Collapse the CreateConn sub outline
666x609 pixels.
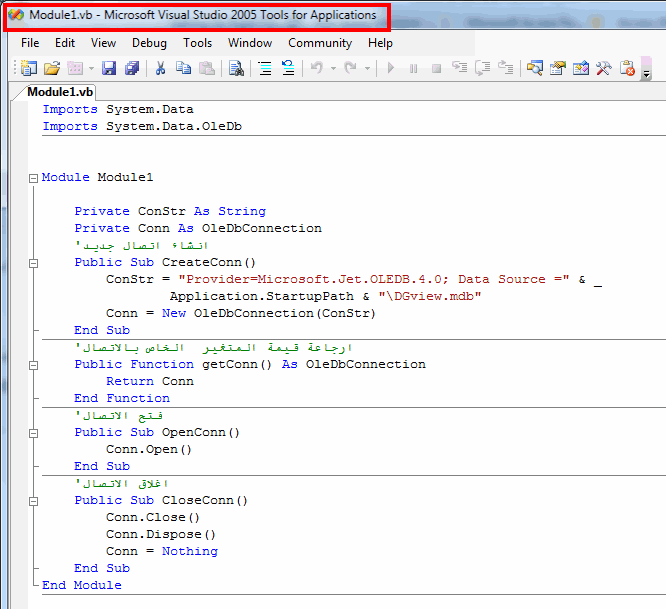pos(33,263)
